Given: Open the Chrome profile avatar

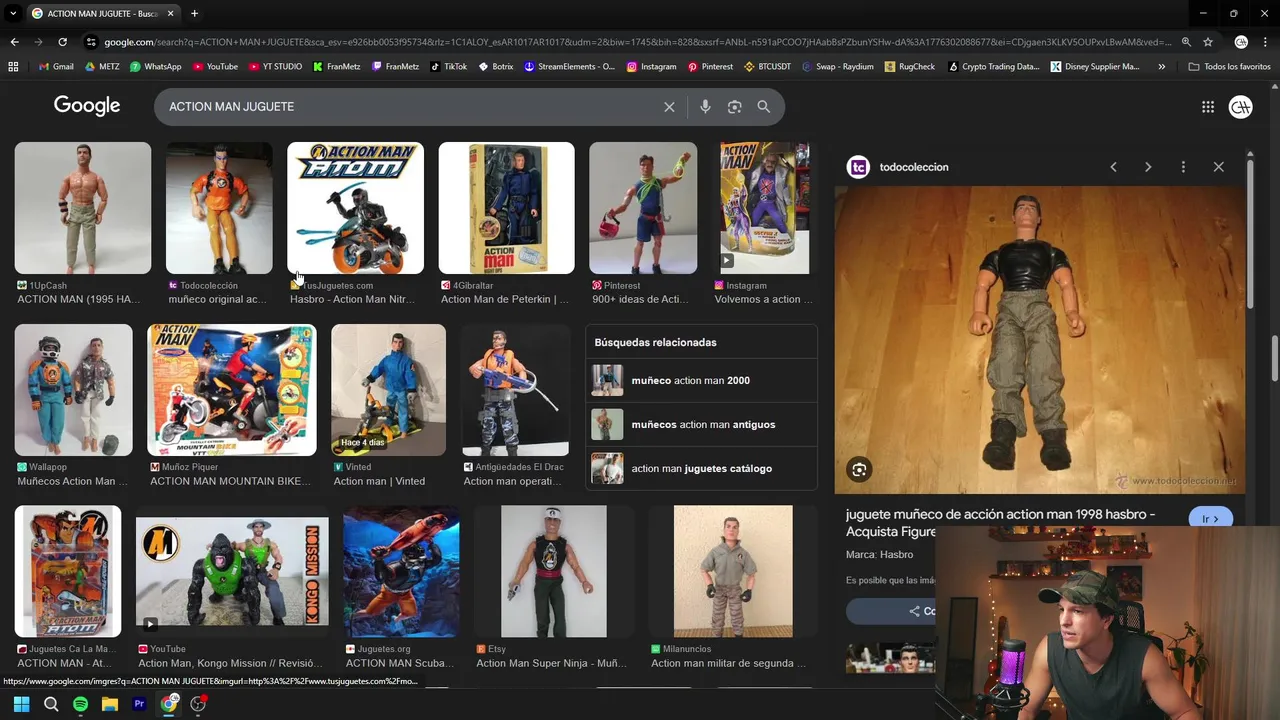Looking at the screenshot, I should [x=1241, y=42].
